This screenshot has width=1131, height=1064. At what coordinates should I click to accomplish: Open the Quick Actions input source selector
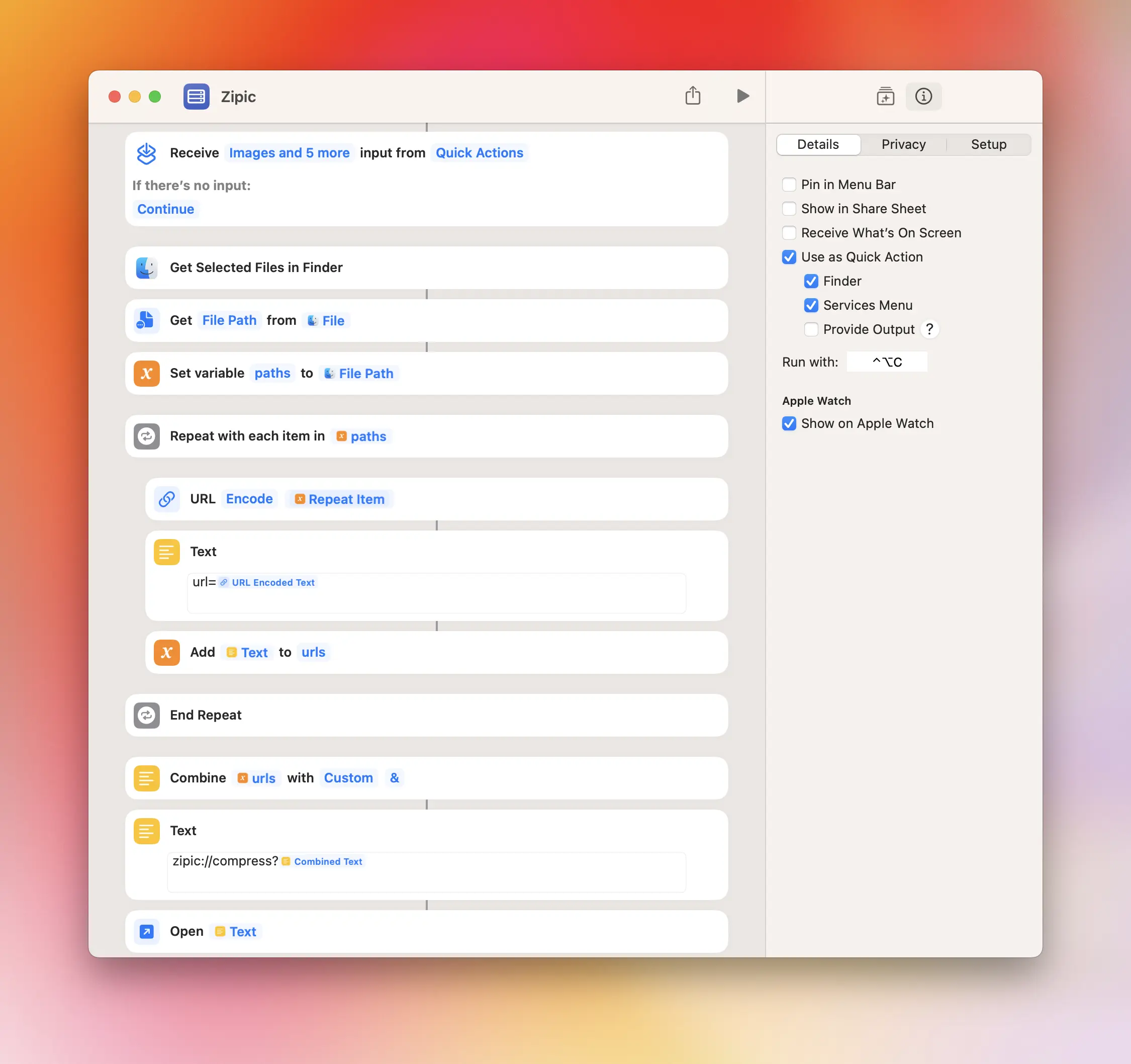point(479,152)
